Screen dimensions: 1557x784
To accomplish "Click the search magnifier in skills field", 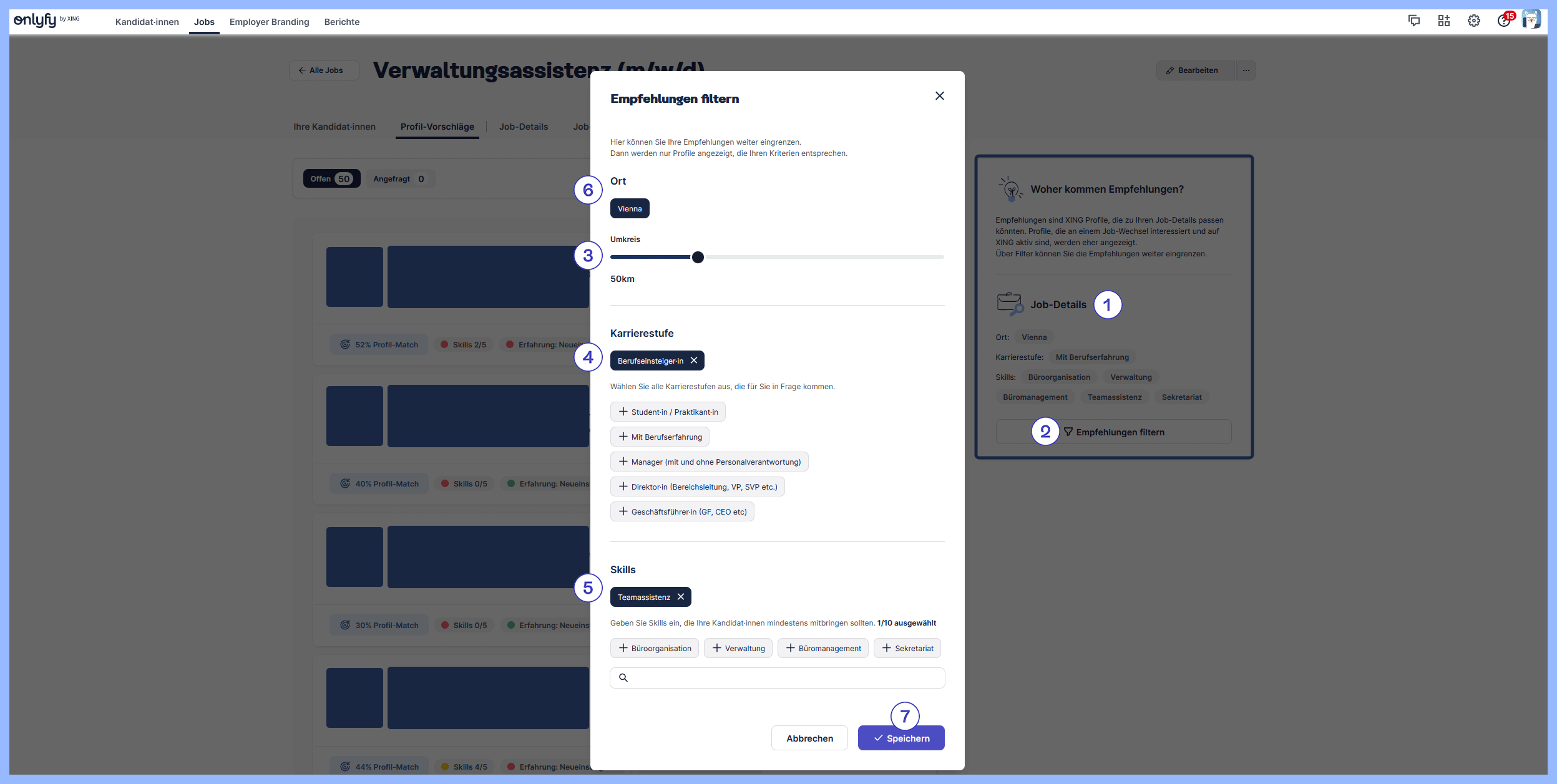I will tap(623, 677).
